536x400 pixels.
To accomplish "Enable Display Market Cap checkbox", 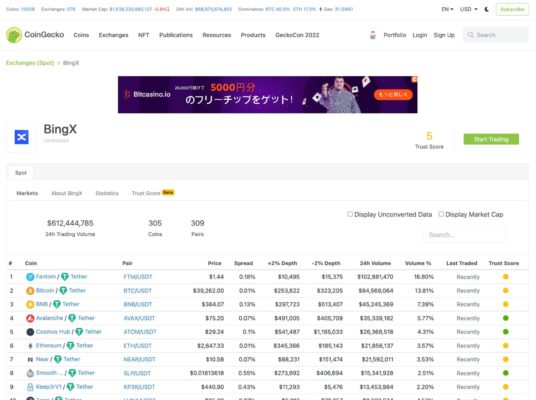I will pos(441,214).
